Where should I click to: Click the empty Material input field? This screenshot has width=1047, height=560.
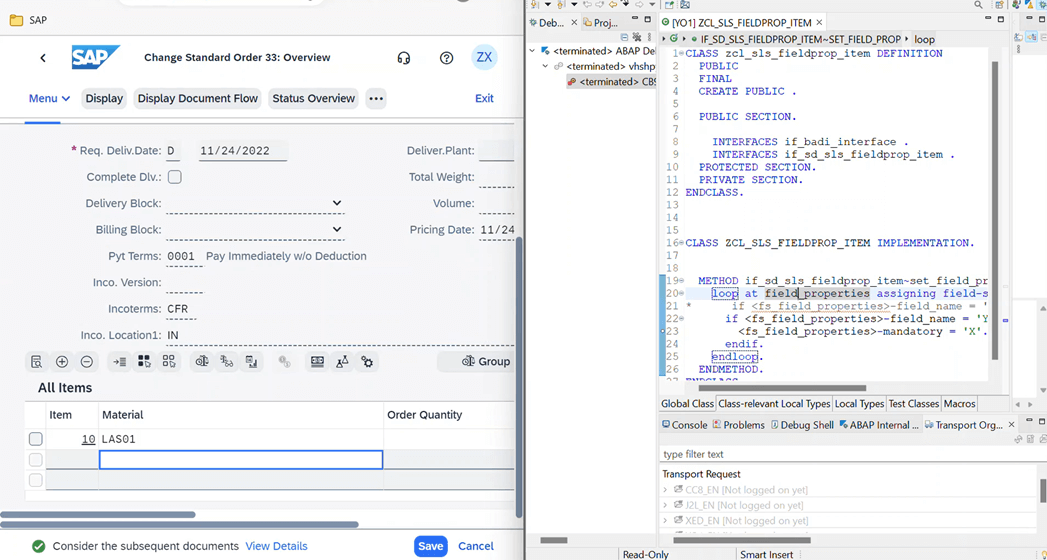pos(241,460)
